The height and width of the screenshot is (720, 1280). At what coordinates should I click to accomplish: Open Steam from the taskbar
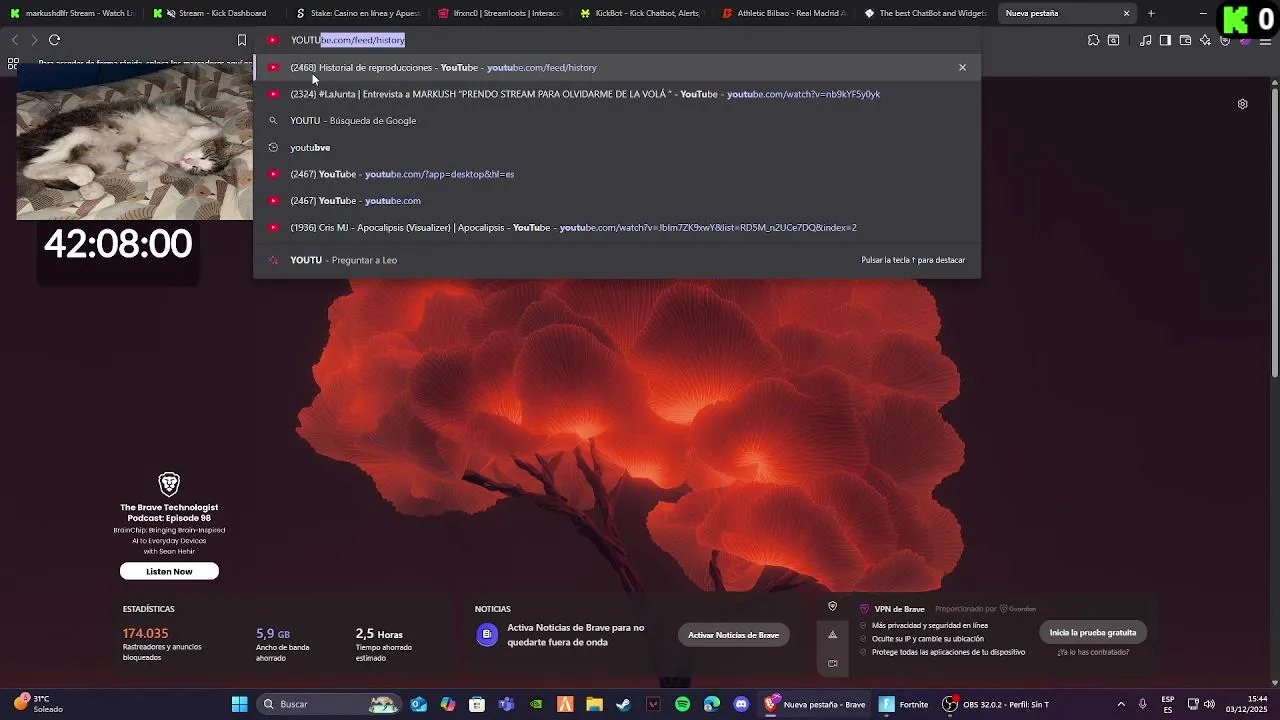pyautogui.click(x=623, y=704)
